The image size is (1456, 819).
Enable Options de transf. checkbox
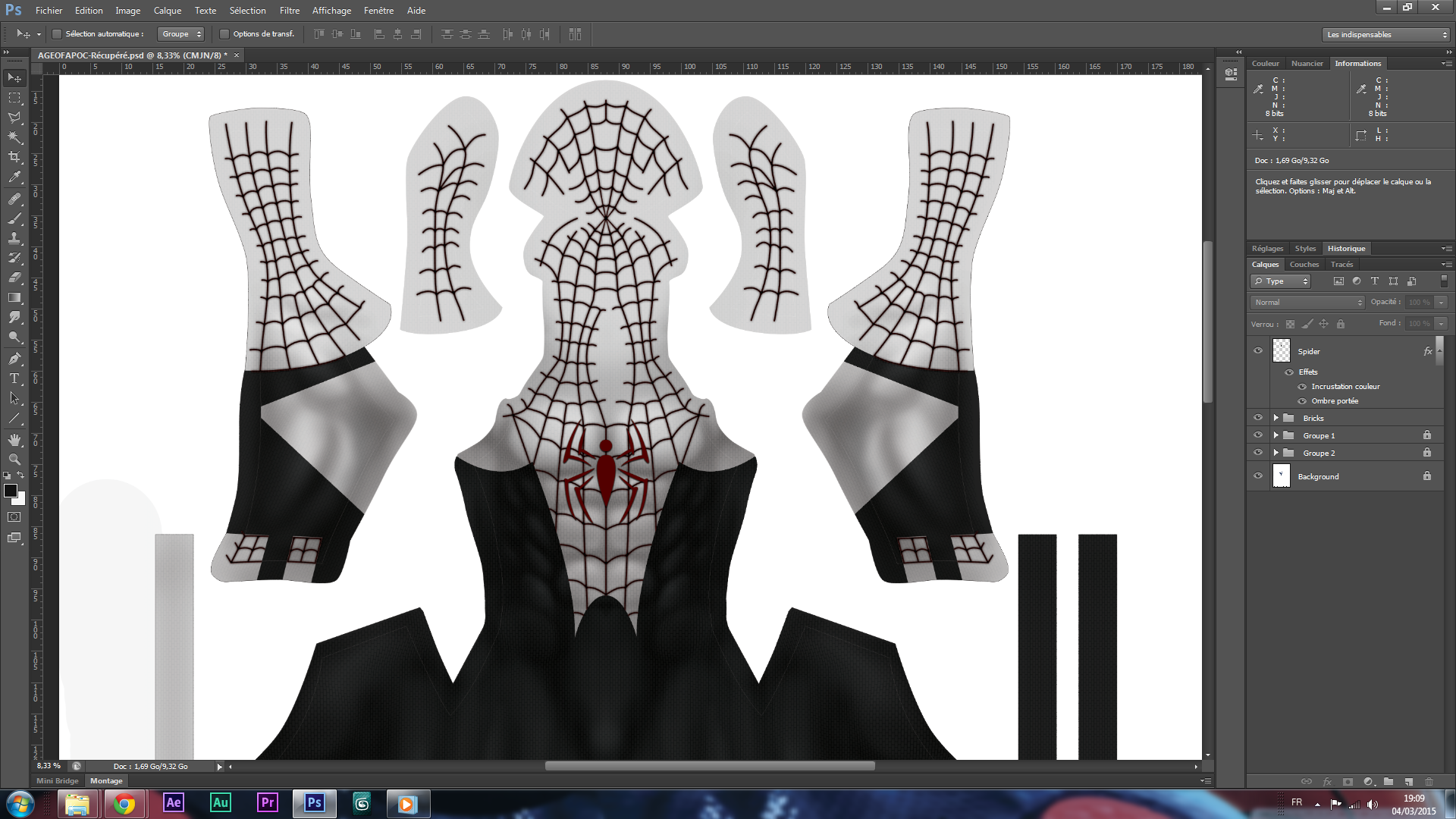[x=224, y=34]
